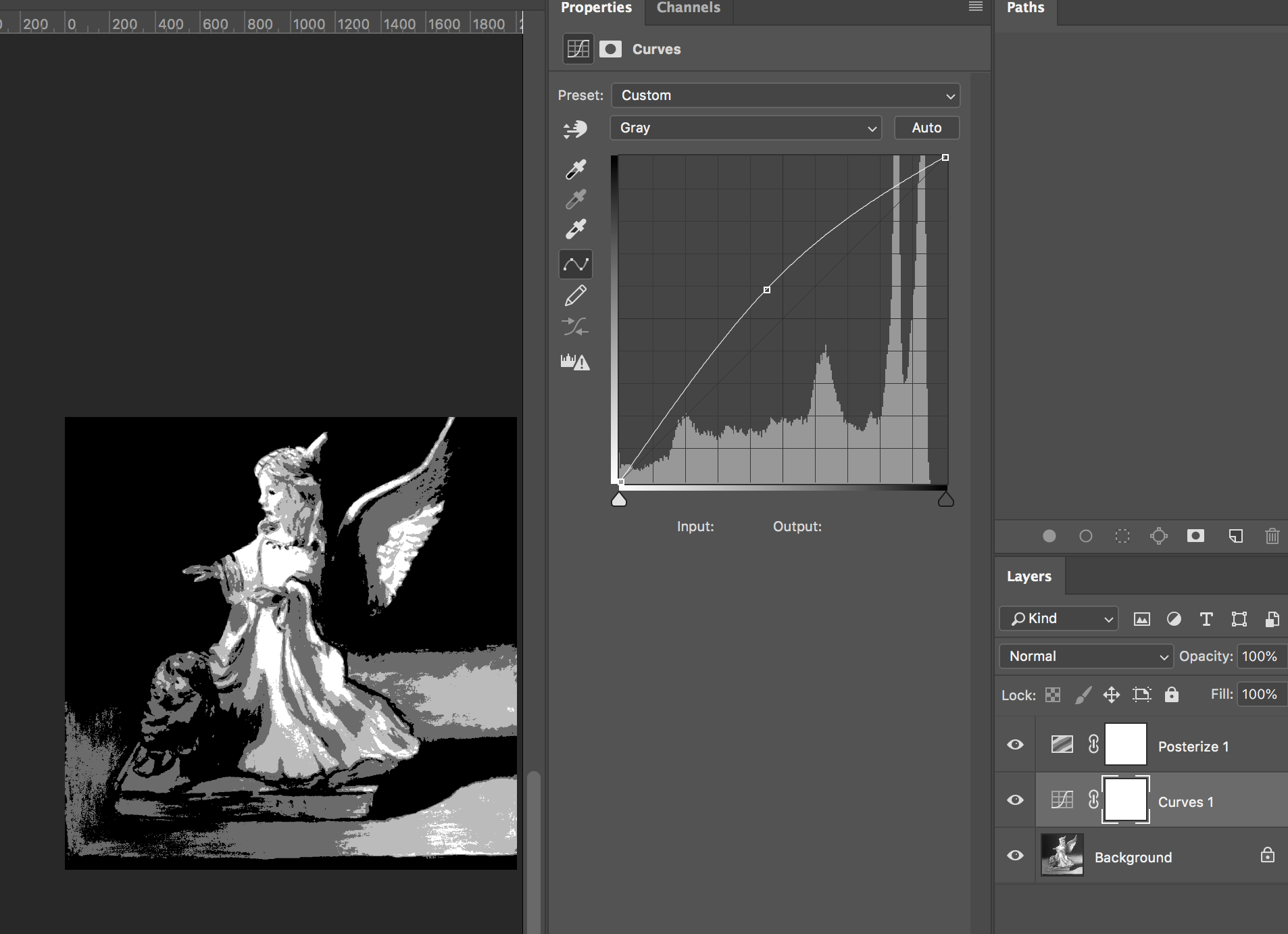Select the edit points curve tool
Screen dimensions: 1288x934
pyautogui.click(x=576, y=264)
